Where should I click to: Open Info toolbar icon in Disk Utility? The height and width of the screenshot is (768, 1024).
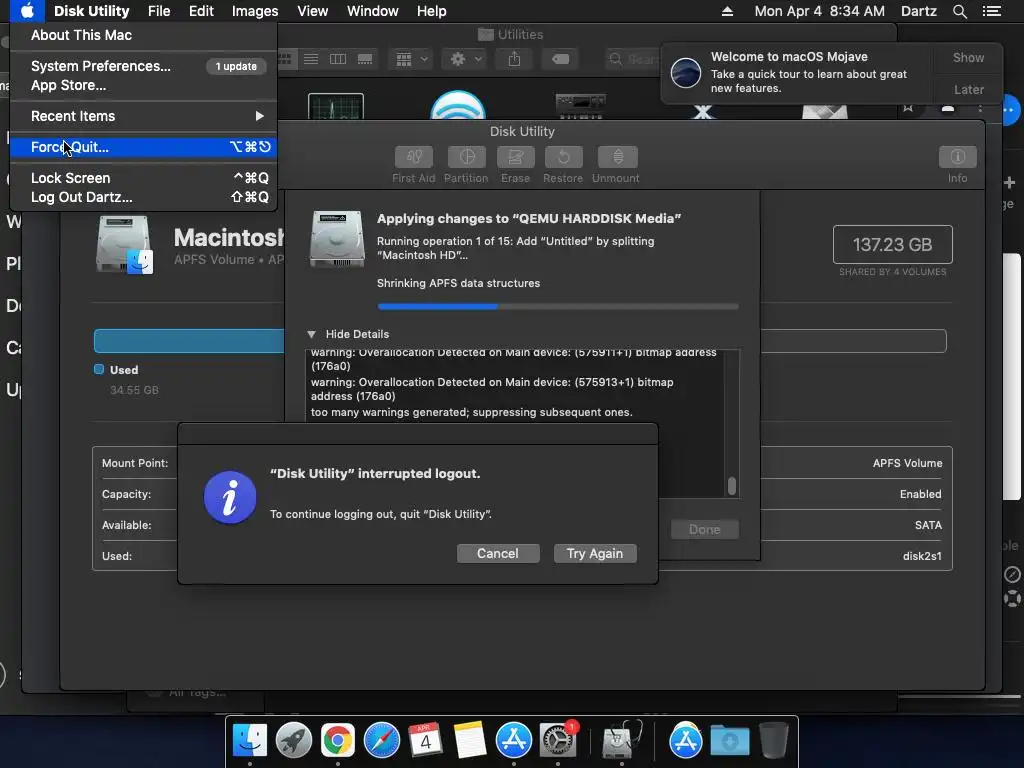(x=957, y=157)
